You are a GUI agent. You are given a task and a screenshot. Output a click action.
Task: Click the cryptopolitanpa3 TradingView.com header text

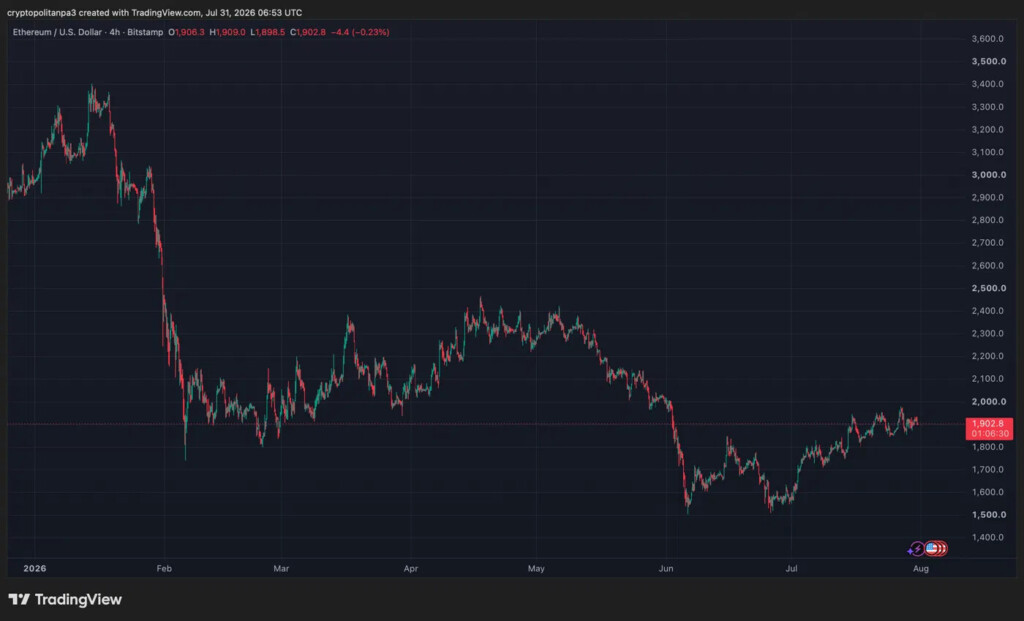(155, 12)
